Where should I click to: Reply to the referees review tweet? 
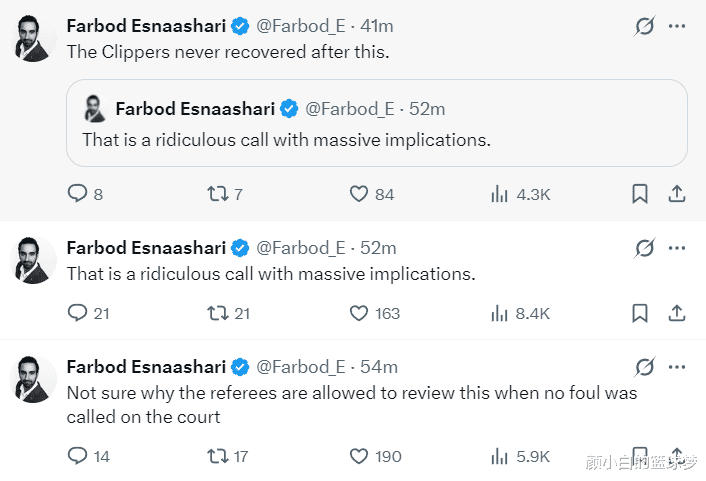point(78,456)
